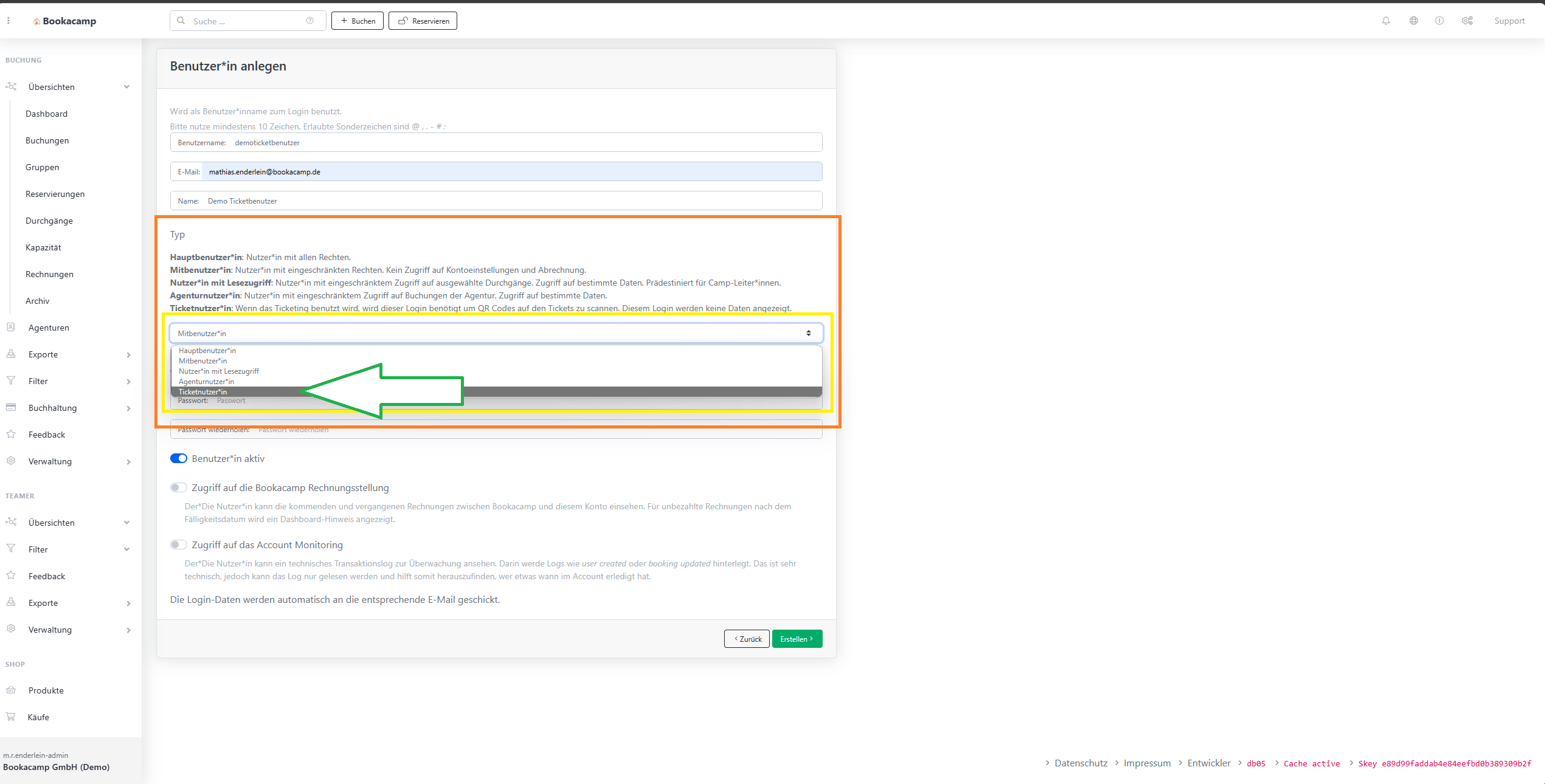Image resolution: width=1545 pixels, height=784 pixels.
Task: Expand the Buchhaltung submenu
Action: point(128,408)
